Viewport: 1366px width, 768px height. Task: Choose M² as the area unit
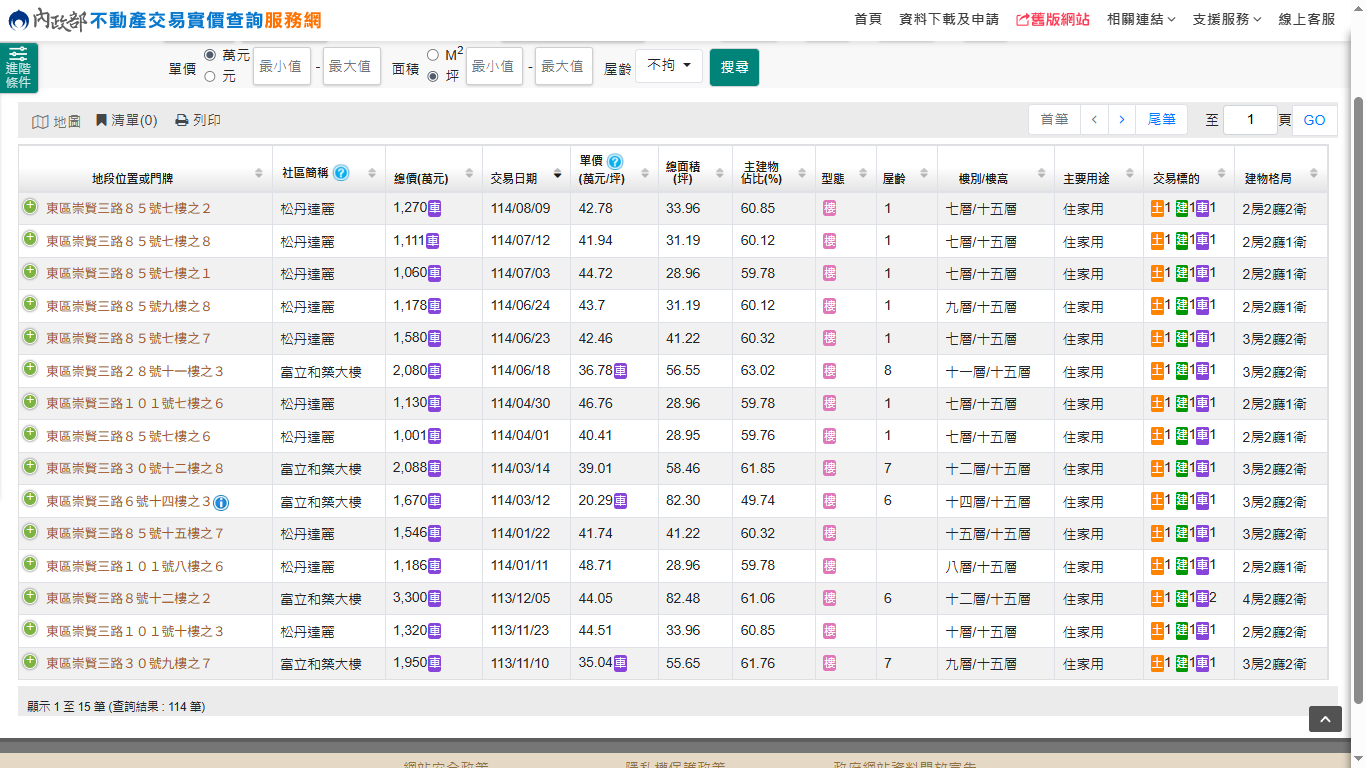433,55
